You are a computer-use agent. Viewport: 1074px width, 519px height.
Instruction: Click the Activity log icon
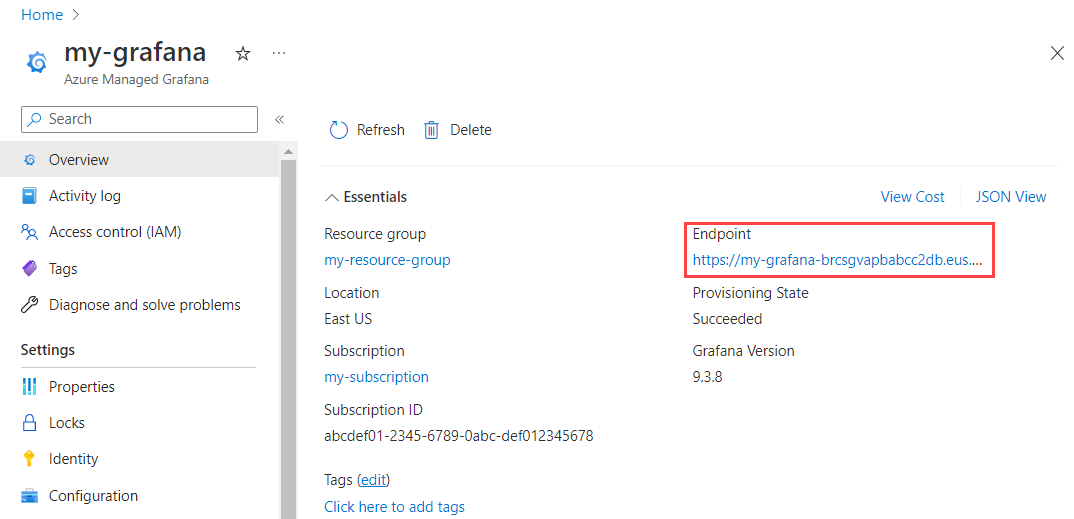(x=29, y=196)
